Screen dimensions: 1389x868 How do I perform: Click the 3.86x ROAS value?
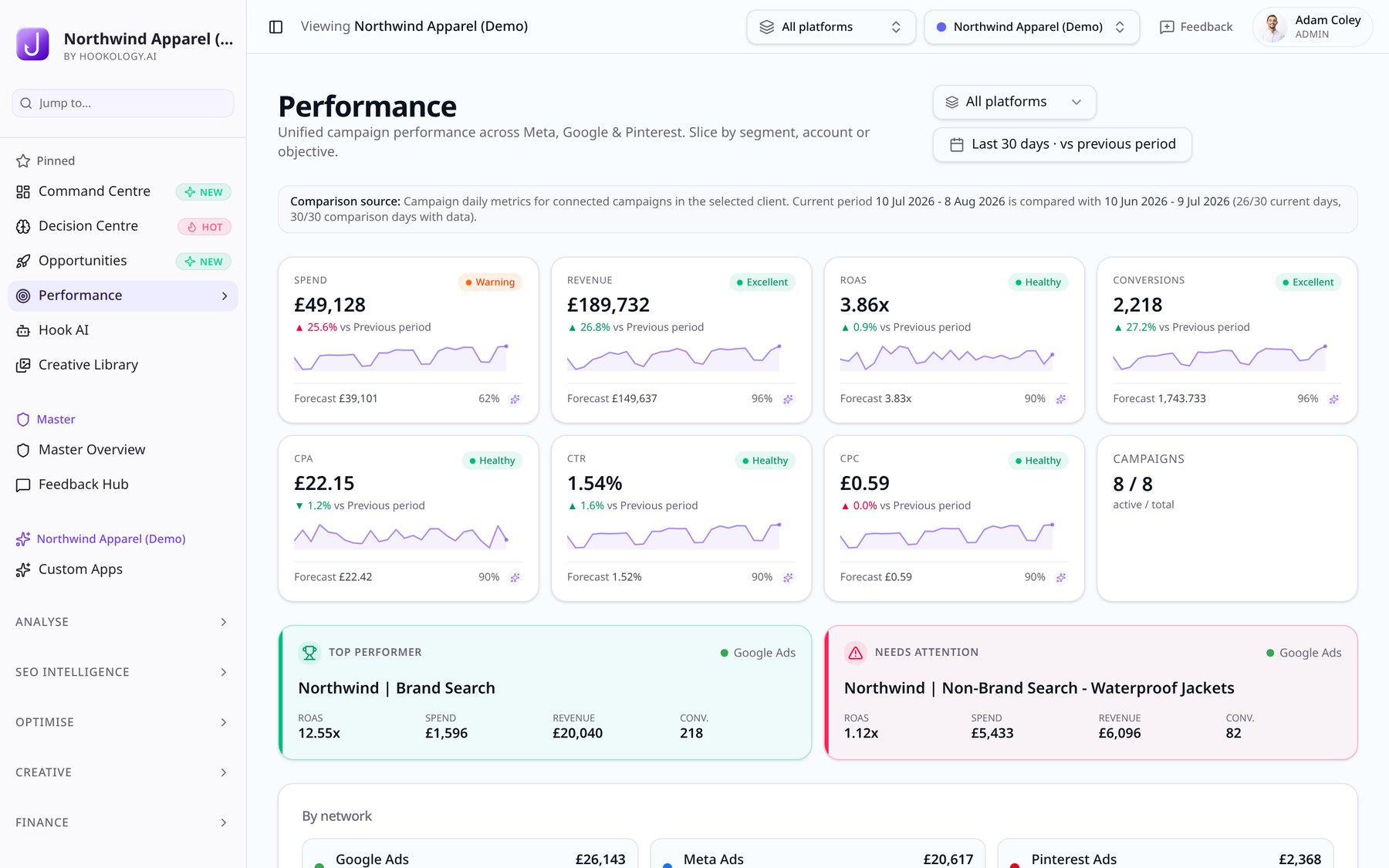click(864, 306)
